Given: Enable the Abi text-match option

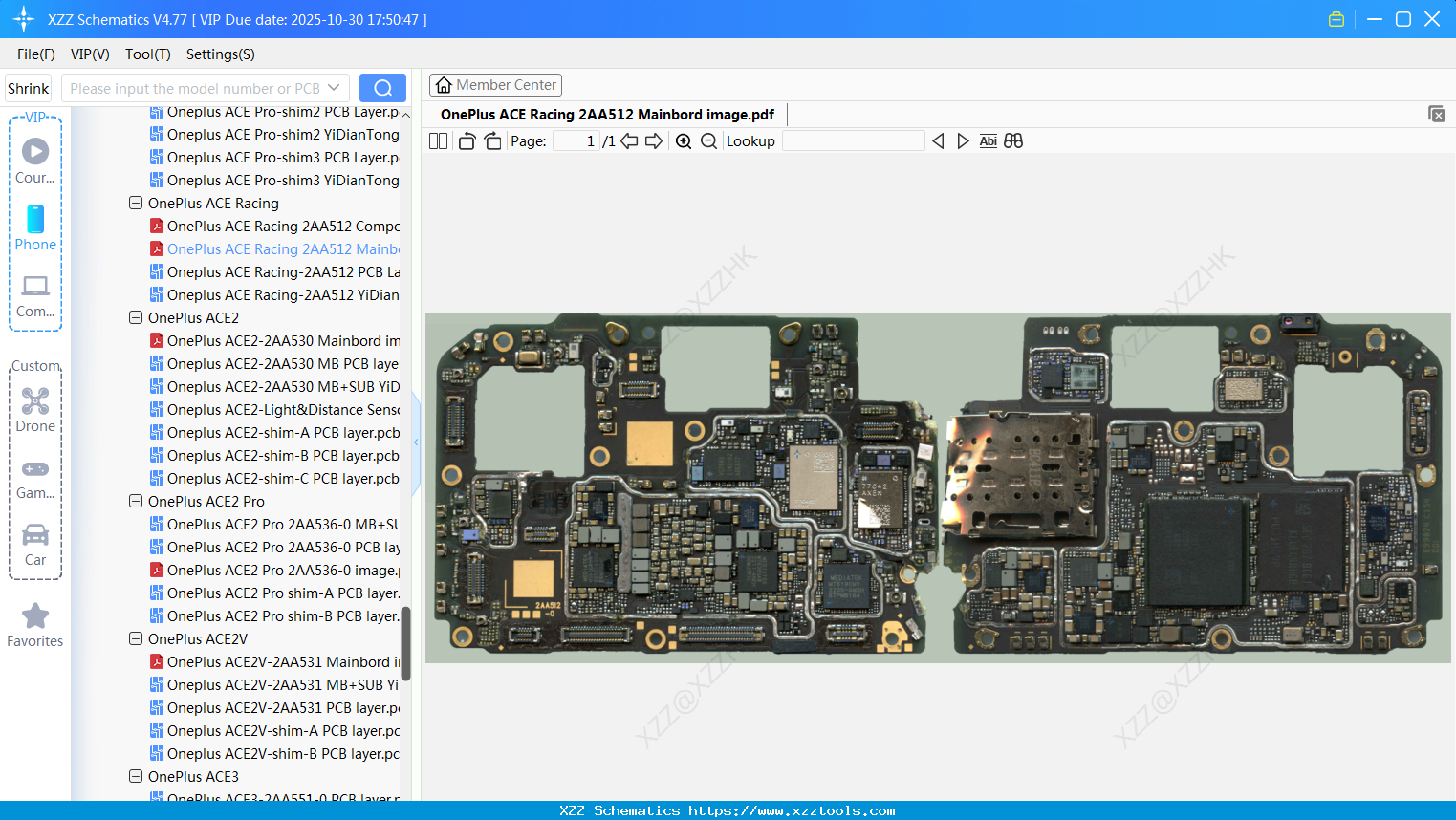Looking at the screenshot, I should tap(988, 140).
